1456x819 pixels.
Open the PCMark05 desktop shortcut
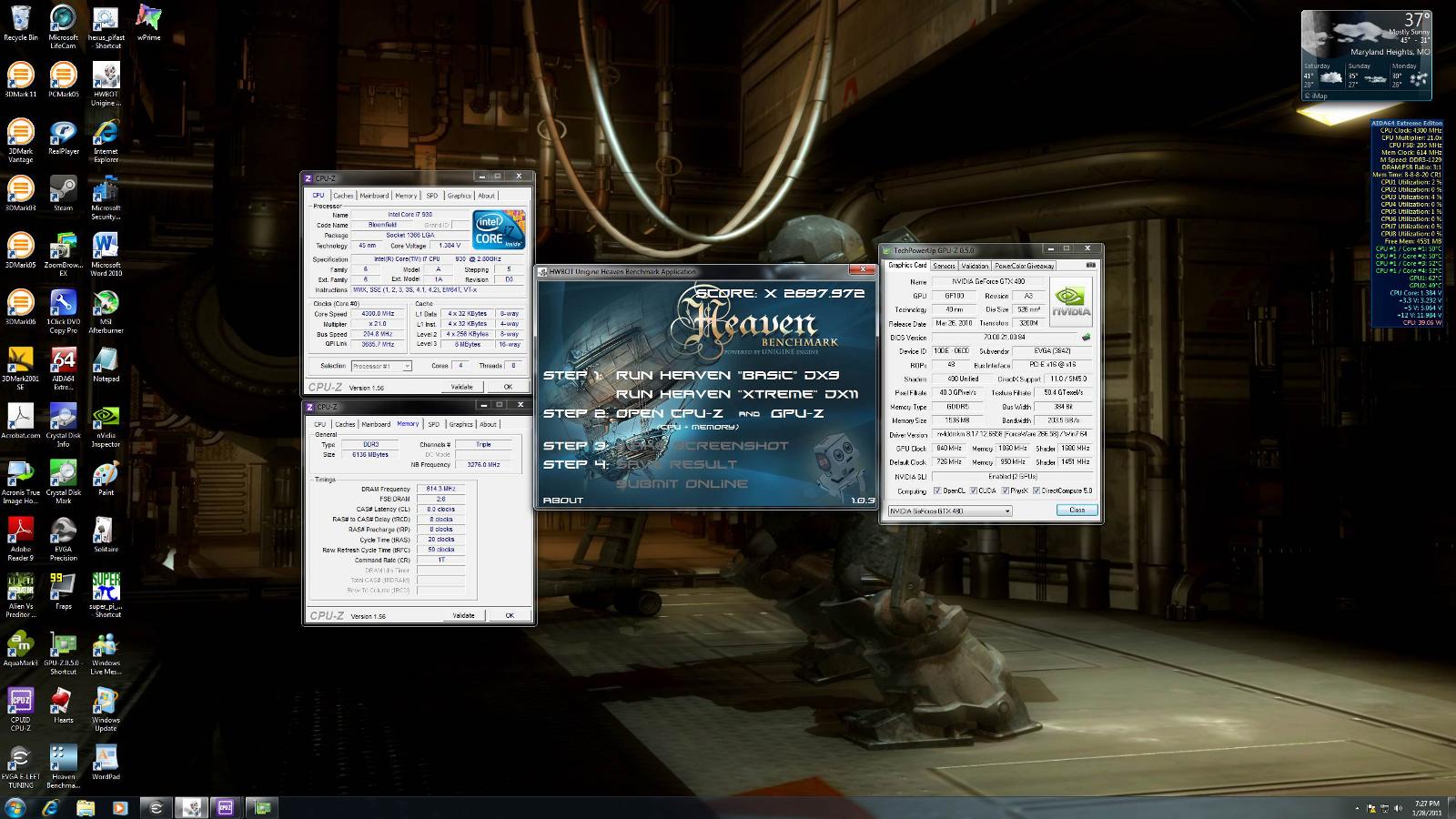click(x=63, y=79)
